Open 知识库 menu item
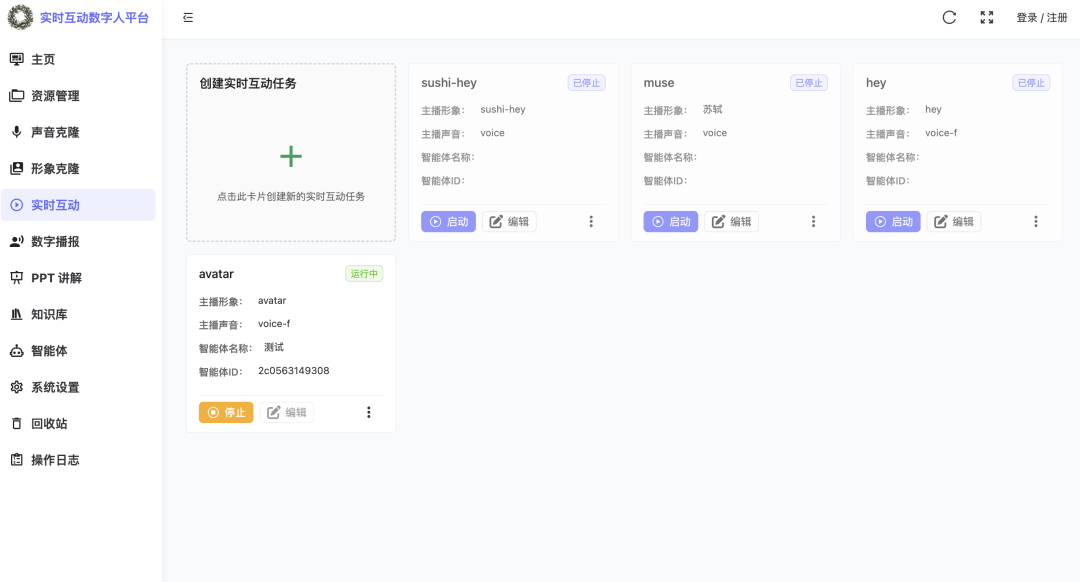This screenshot has height=582, width=1080. (x=79, y=315)
